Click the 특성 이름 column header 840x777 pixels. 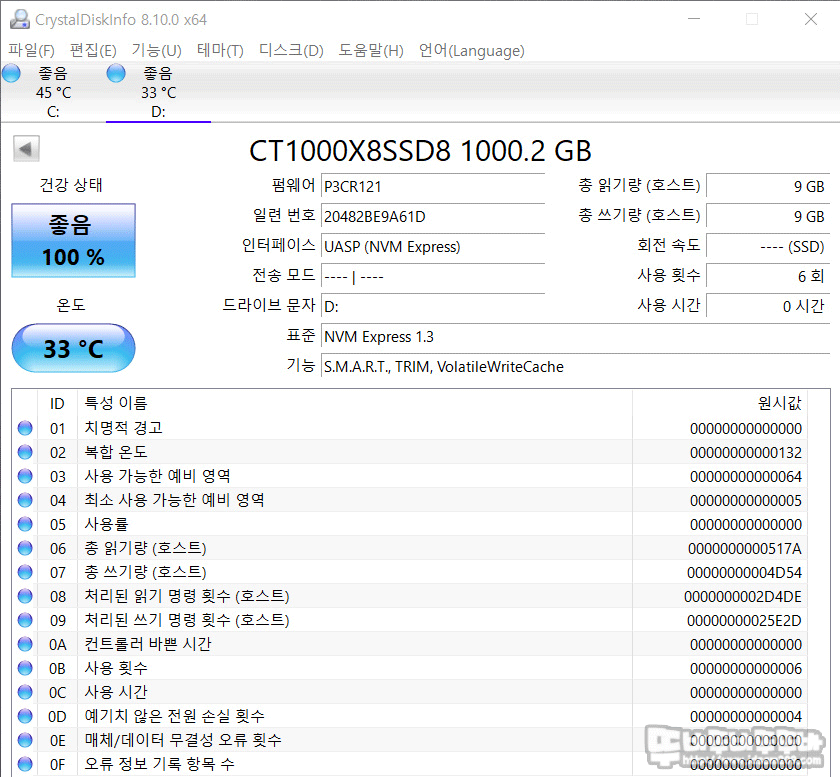click(355, 403)
